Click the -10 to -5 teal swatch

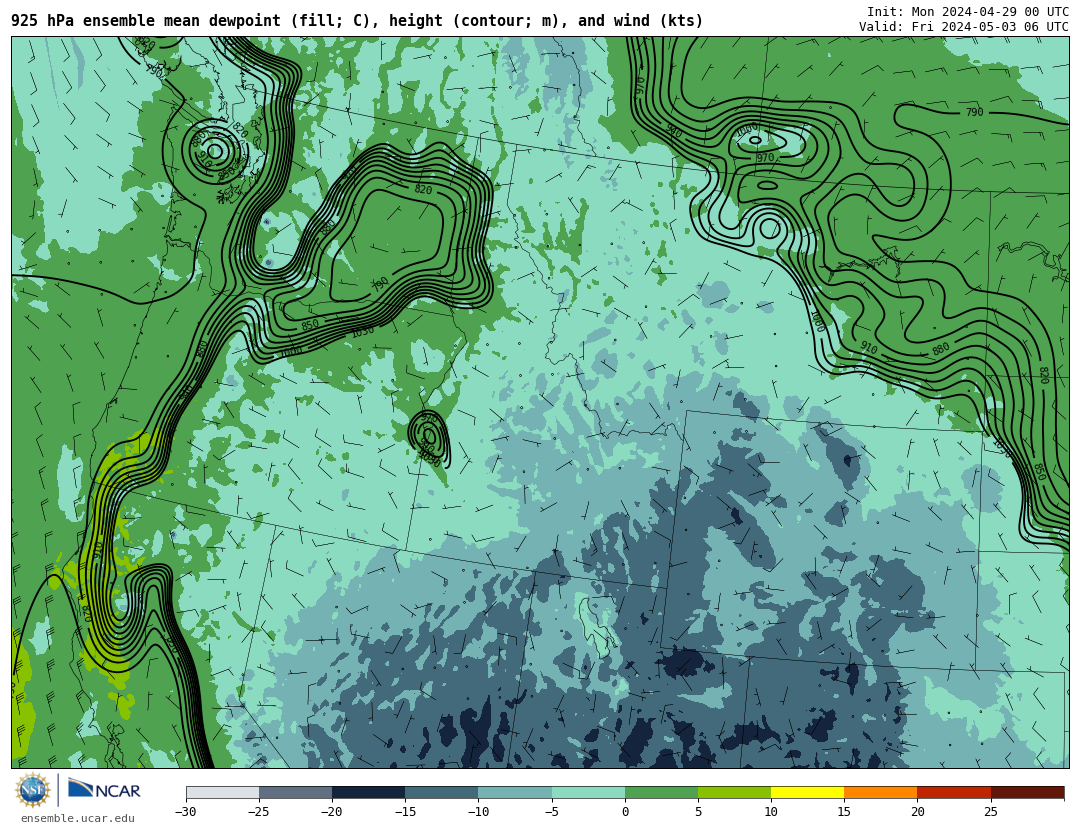click(x=515, y=792)
